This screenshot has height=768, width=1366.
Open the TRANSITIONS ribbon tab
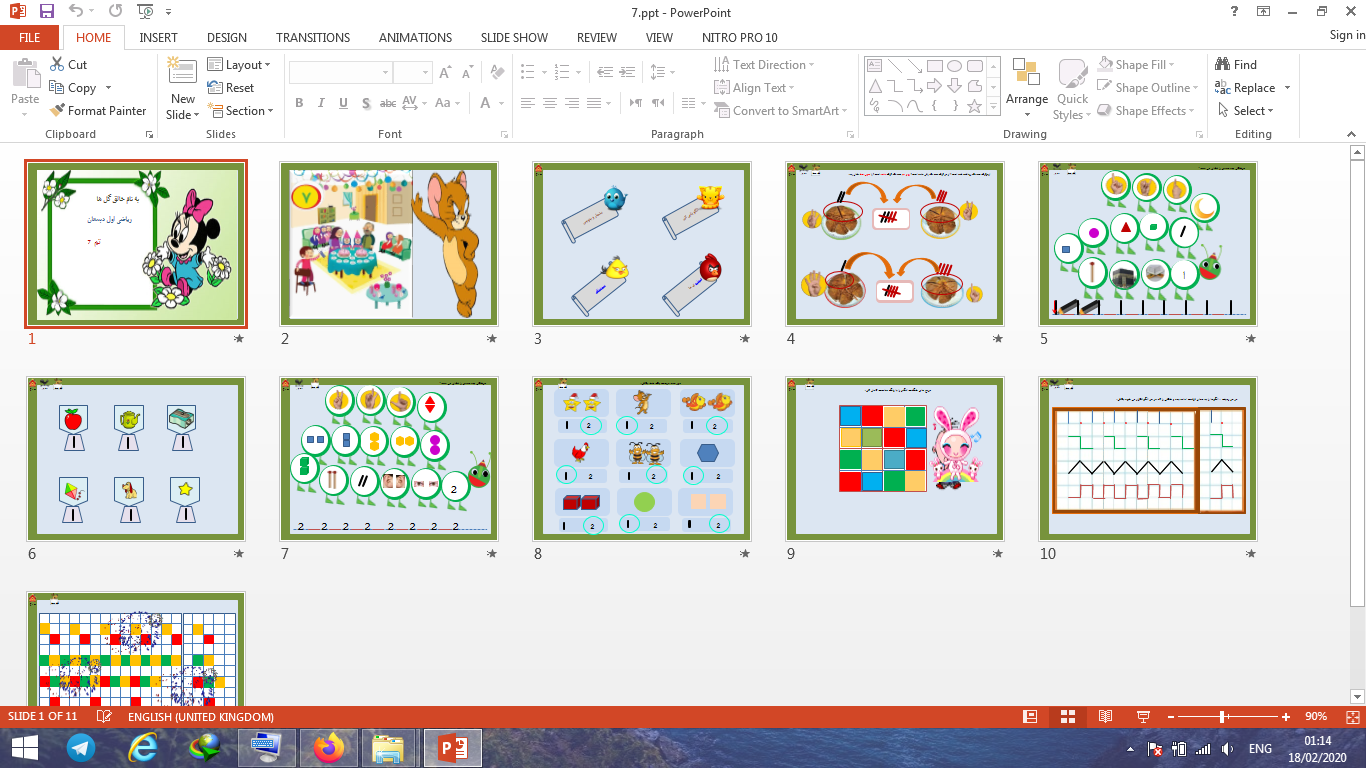[x=313, y=38]
